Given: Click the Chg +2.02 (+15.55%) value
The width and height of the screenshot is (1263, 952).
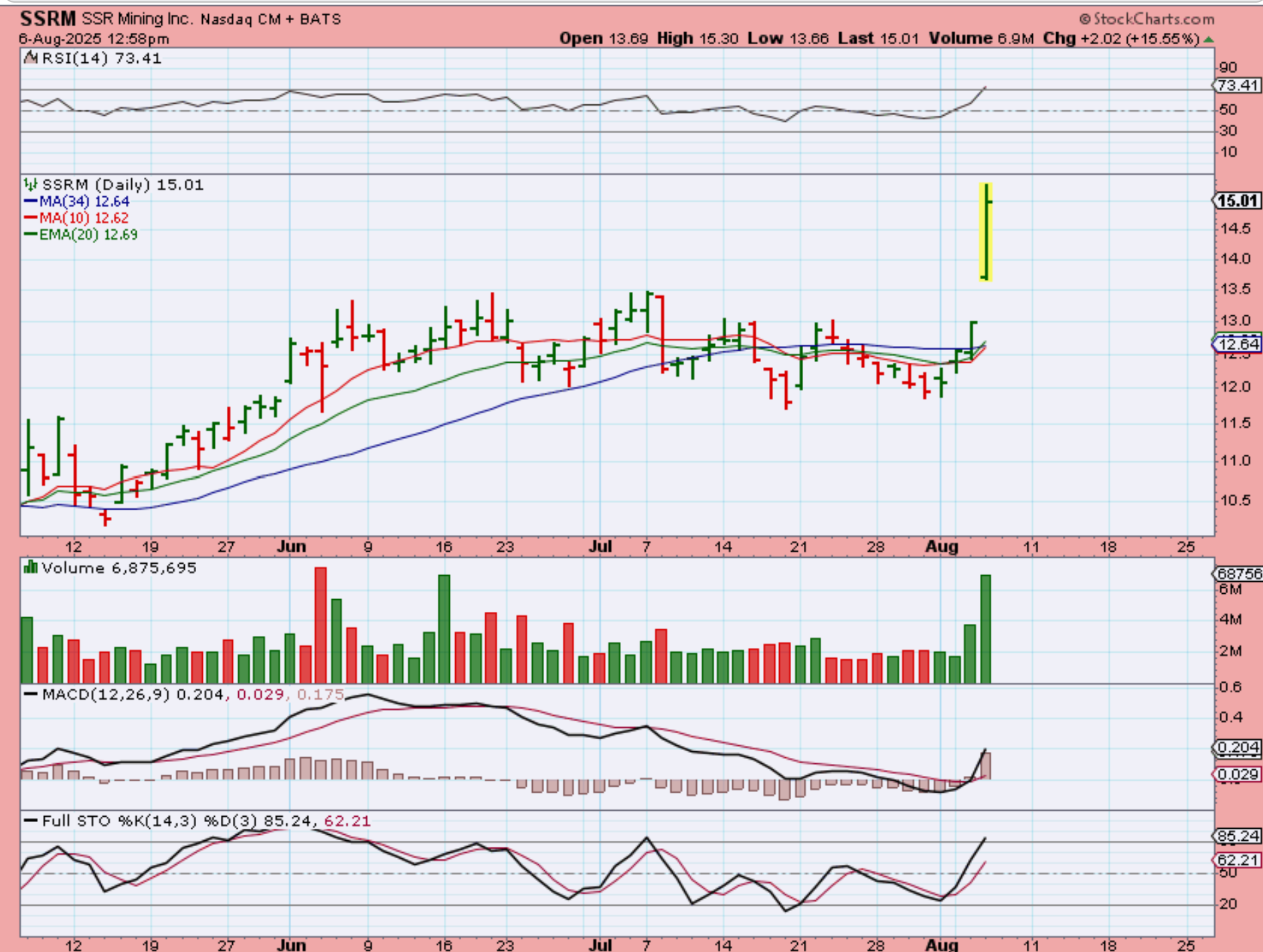Looking at the screenshot, I should pyautogui.click(x=1121, y=39).
